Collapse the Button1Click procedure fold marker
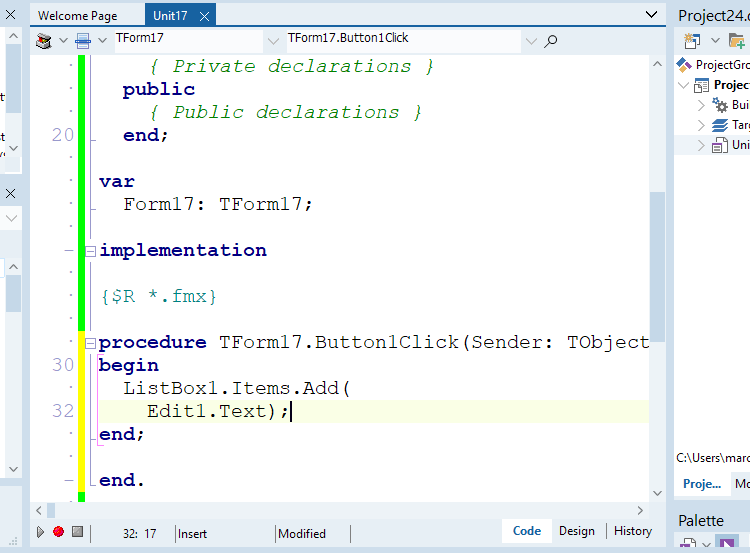Image resolution: width=750 pixels, height=553 pixels. pos(90,343)
